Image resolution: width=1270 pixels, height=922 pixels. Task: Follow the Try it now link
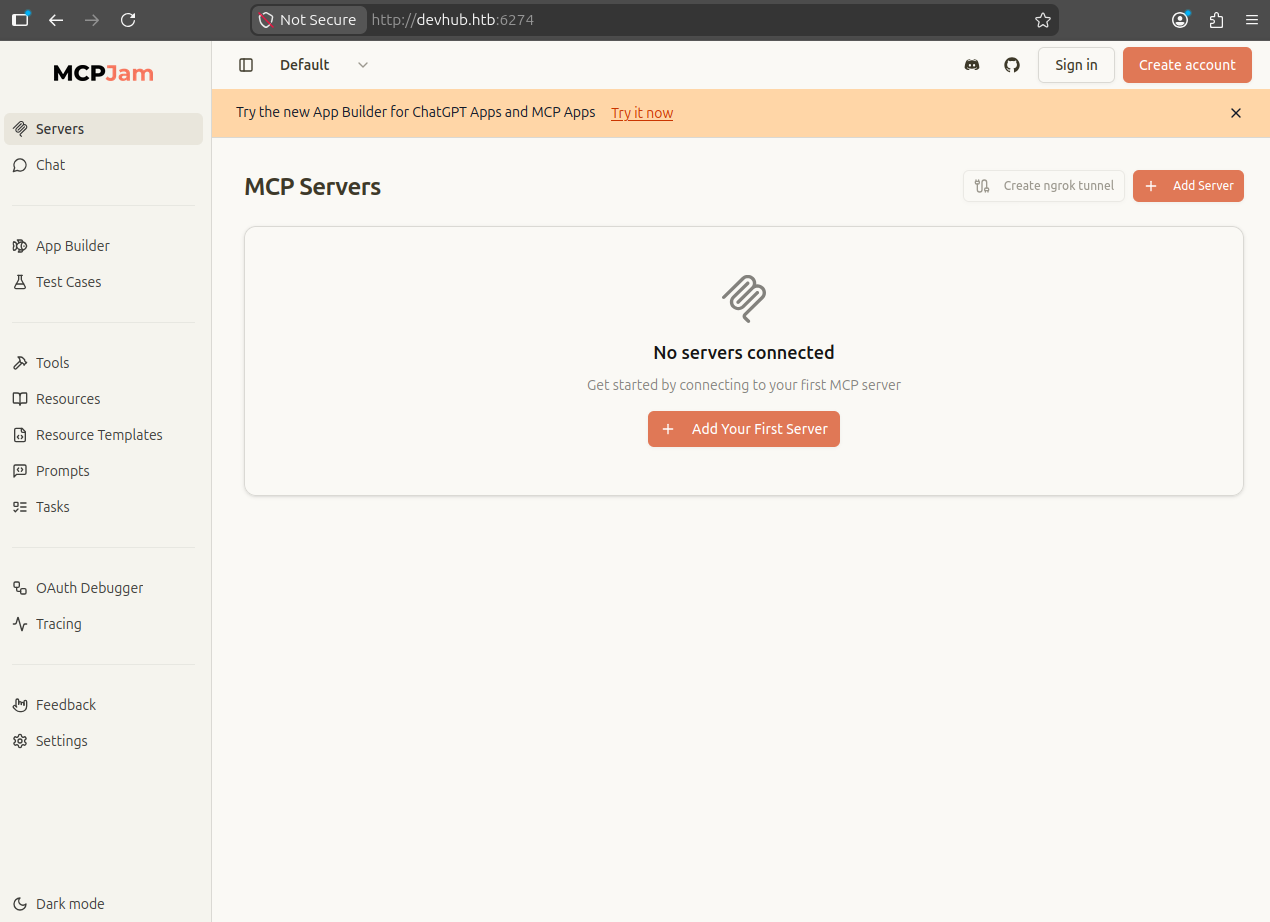642,113
